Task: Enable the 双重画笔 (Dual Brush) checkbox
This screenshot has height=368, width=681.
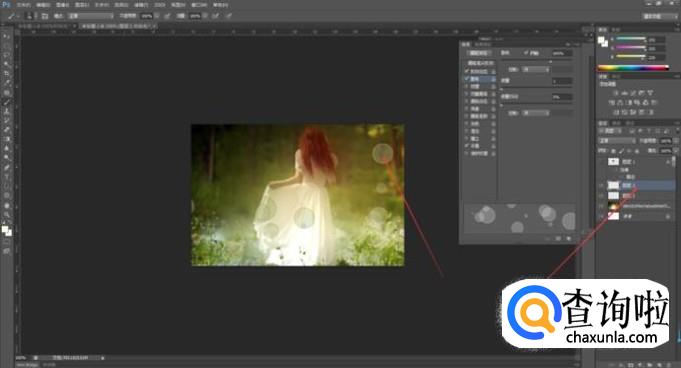Action: click(467, 94)
